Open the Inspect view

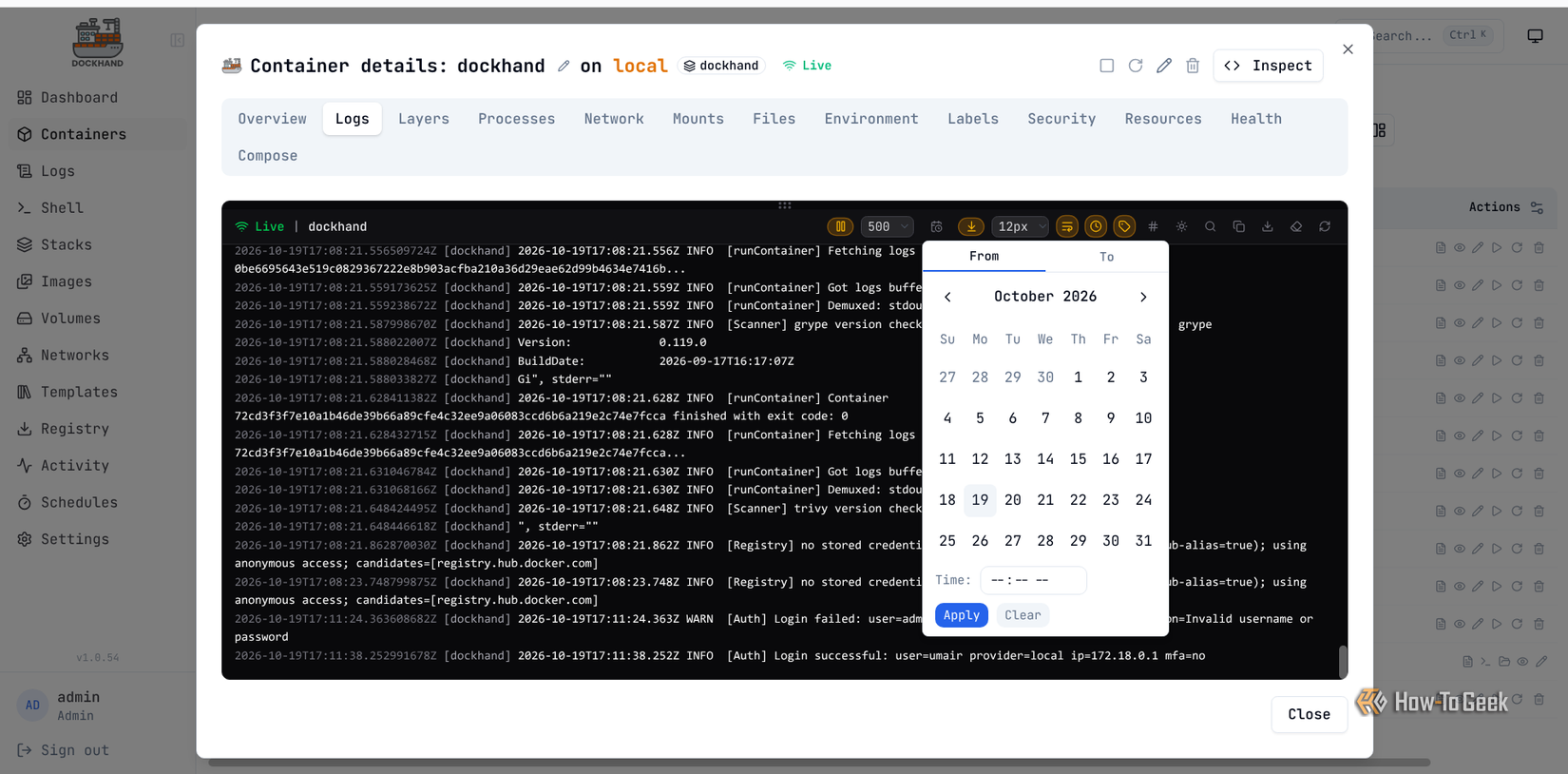[x=1268, y=66]
